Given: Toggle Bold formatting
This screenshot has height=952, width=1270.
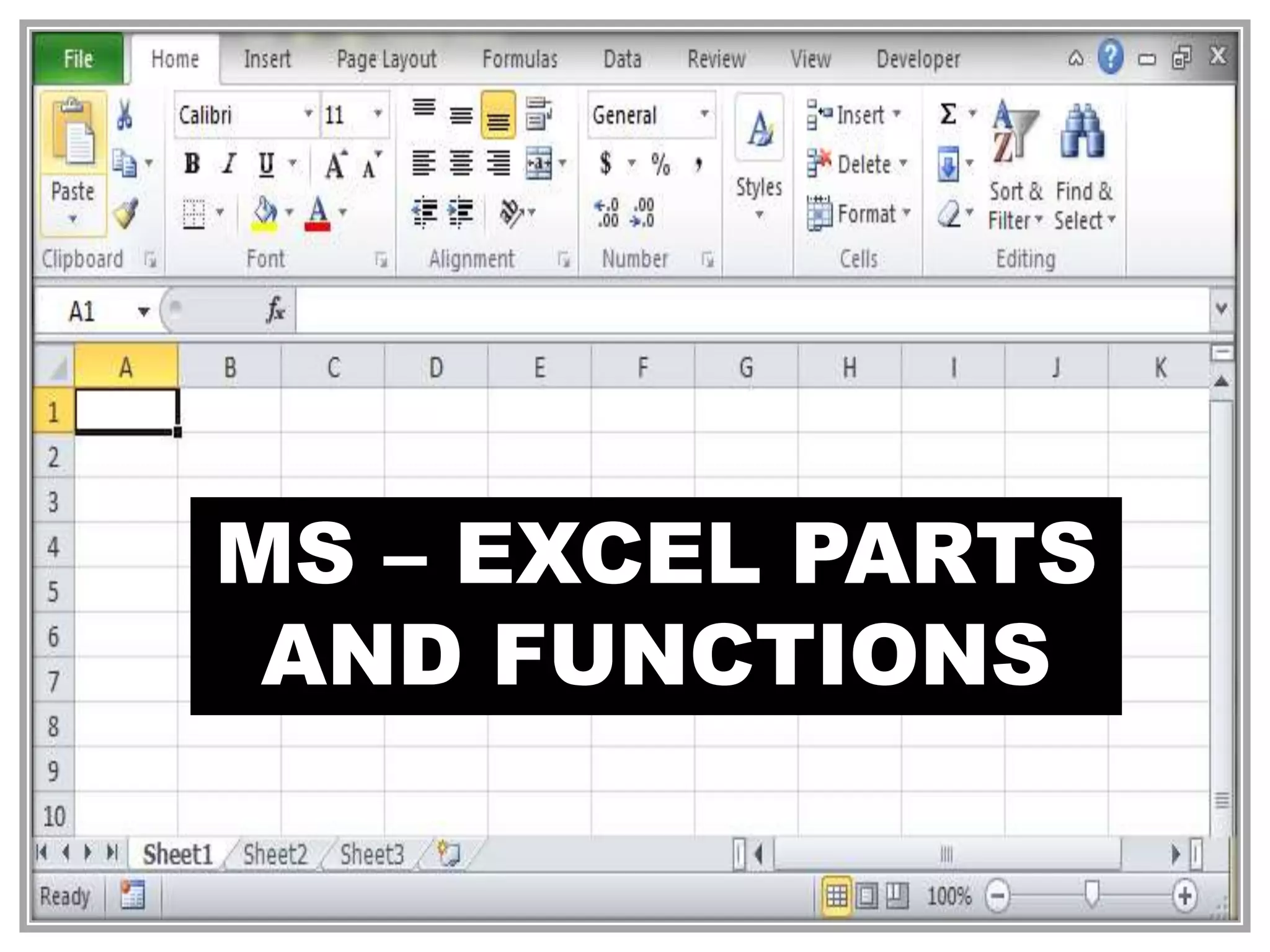Looking at the screenshot, I should click(192, 164).
